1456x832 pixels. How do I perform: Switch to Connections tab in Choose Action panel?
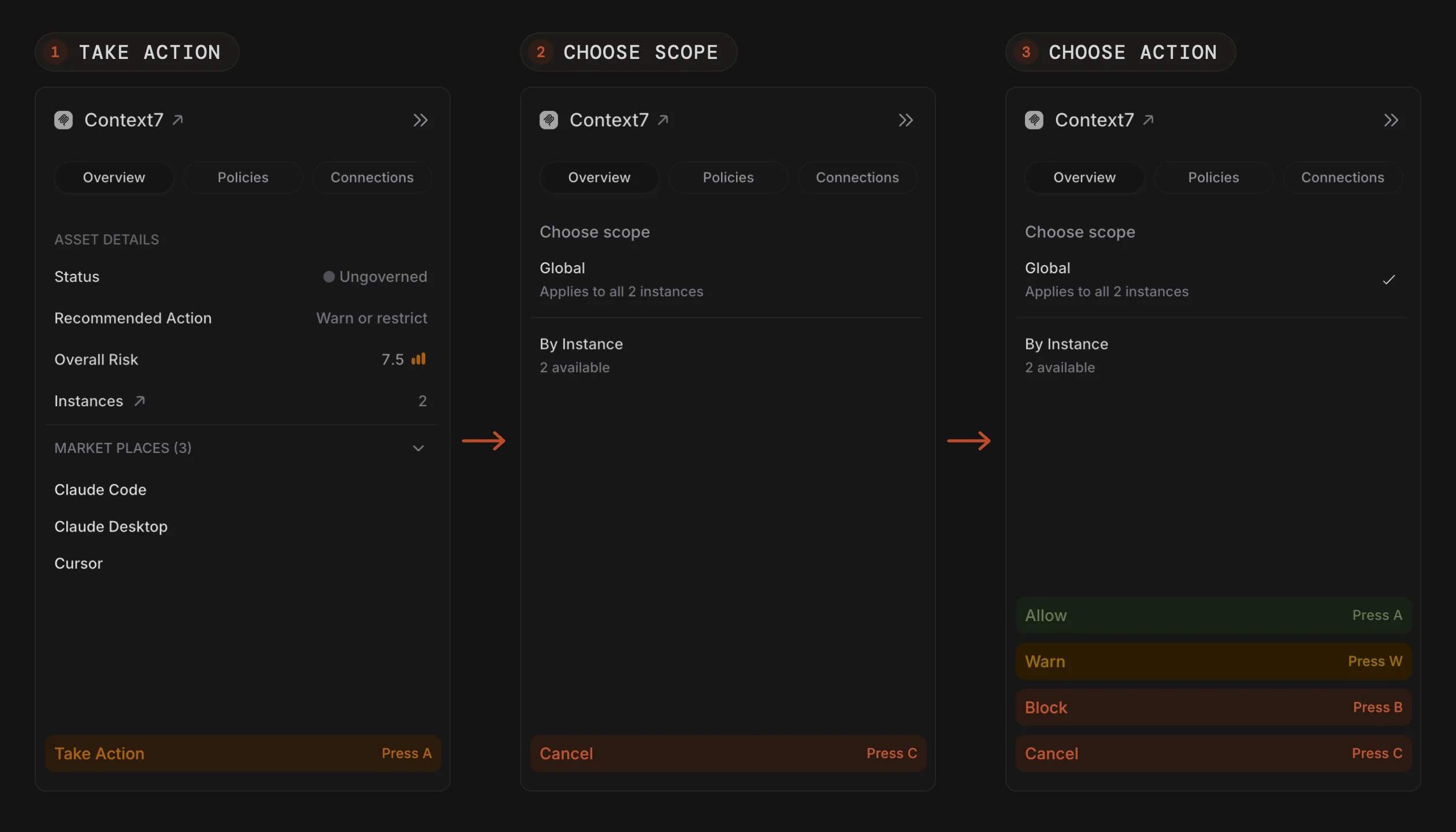[x=1343, y=177]
